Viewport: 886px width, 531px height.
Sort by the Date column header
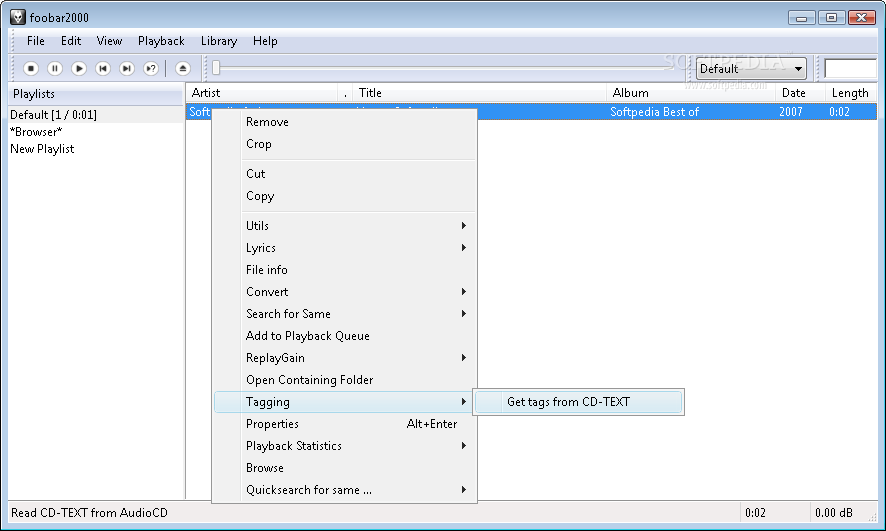point(800,93)
